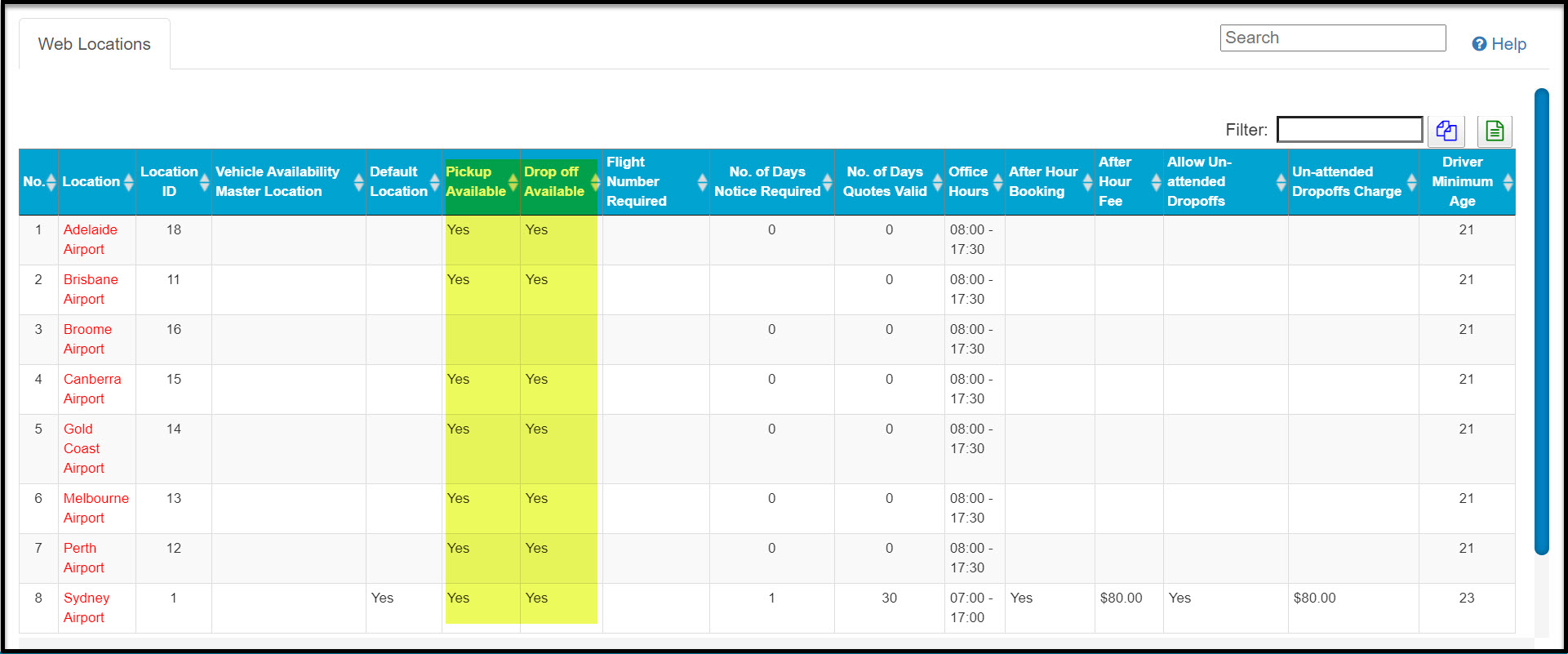
Task: Sort by No. of Days Quotes Valid arrows
Action: pos(937,182)
